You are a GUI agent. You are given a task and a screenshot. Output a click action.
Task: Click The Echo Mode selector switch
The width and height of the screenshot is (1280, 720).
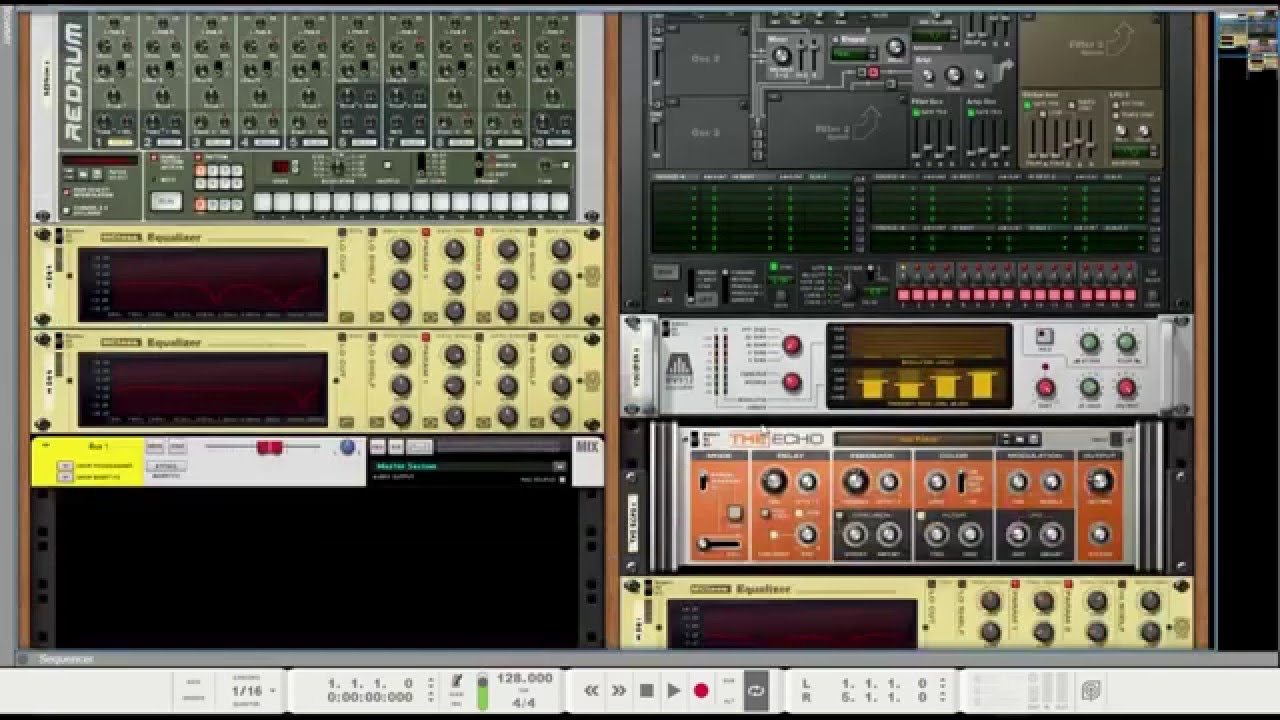pos(704,482)
